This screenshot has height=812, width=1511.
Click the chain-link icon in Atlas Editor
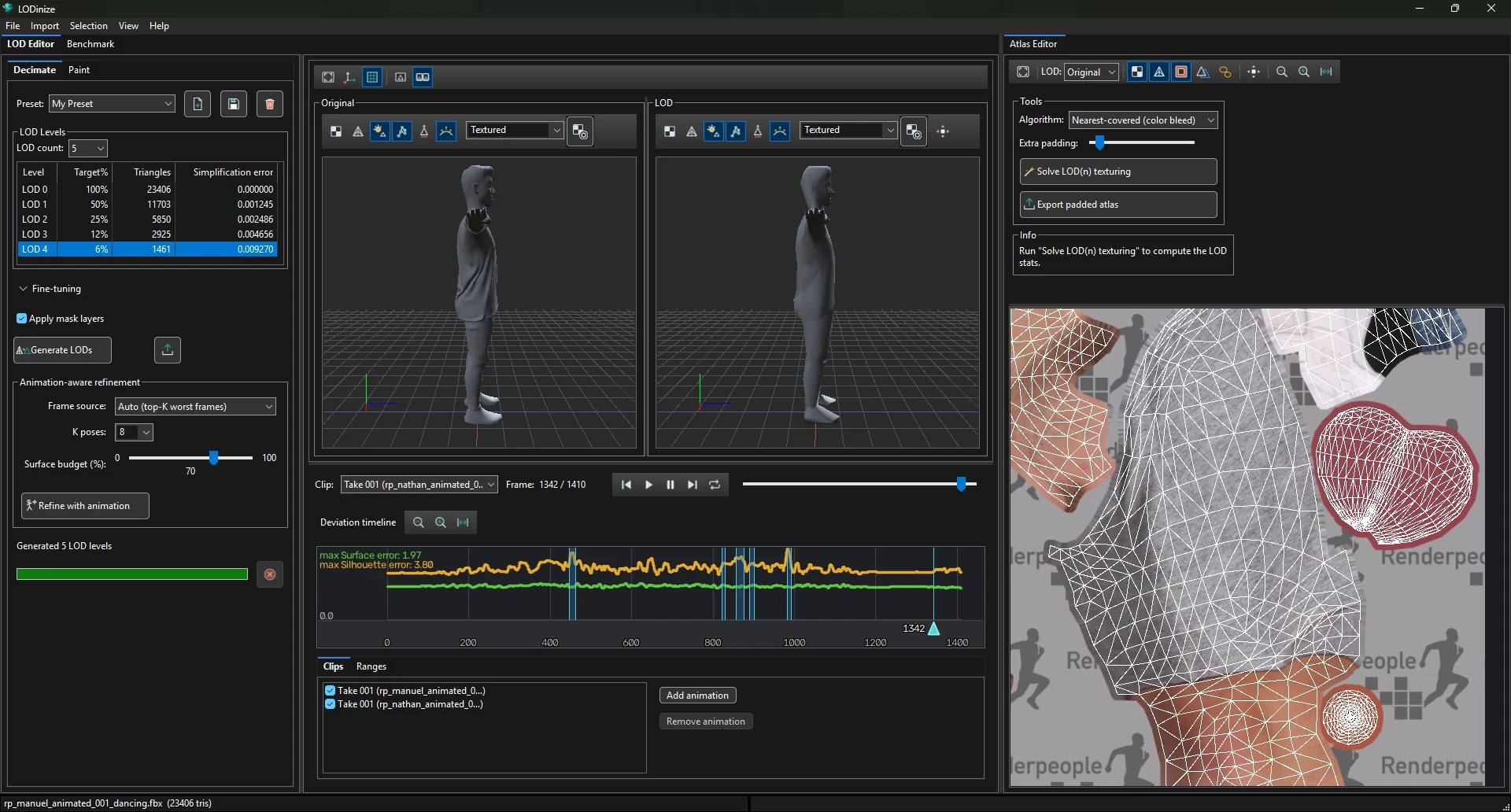1225,72
